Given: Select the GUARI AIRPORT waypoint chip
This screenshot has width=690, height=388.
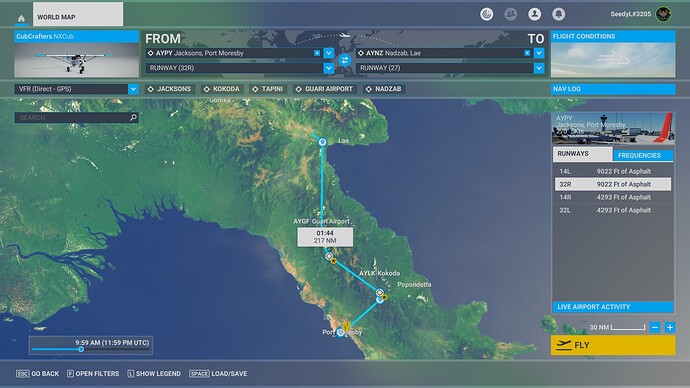Looking at the screenshot, I should [324, 89].
